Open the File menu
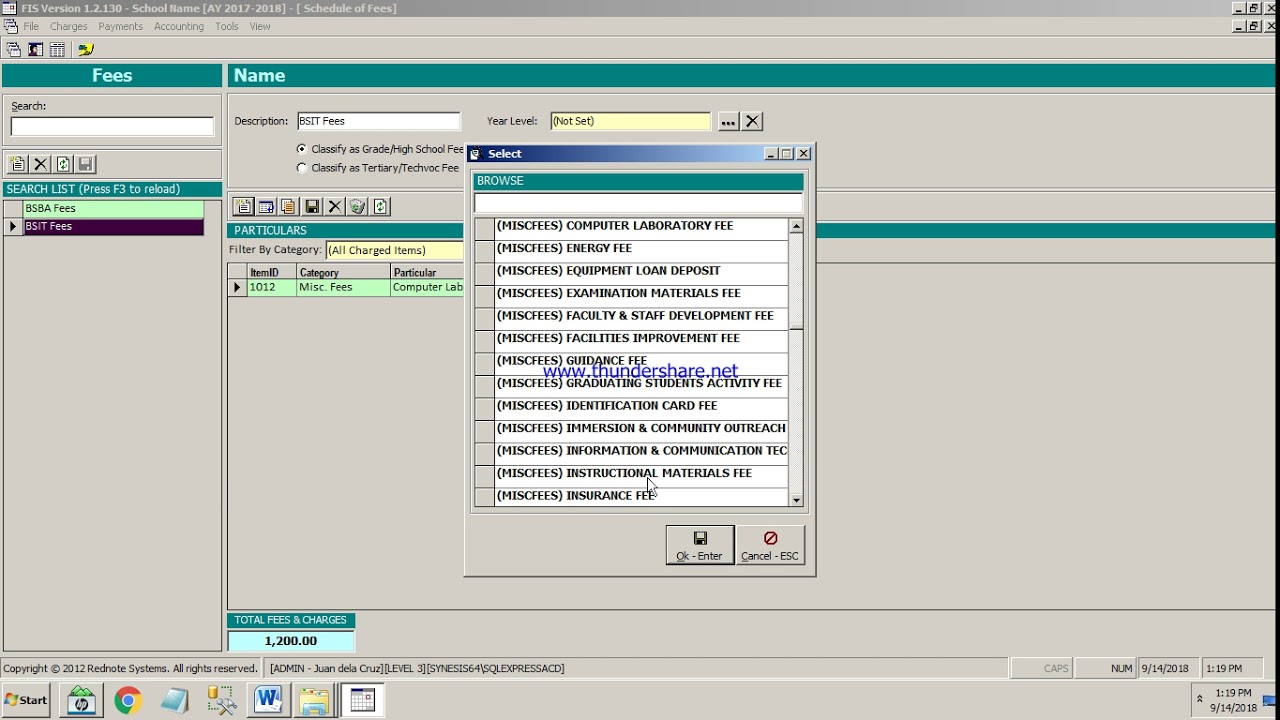This screenshot has width=1280, height=720. pos(31,27)
